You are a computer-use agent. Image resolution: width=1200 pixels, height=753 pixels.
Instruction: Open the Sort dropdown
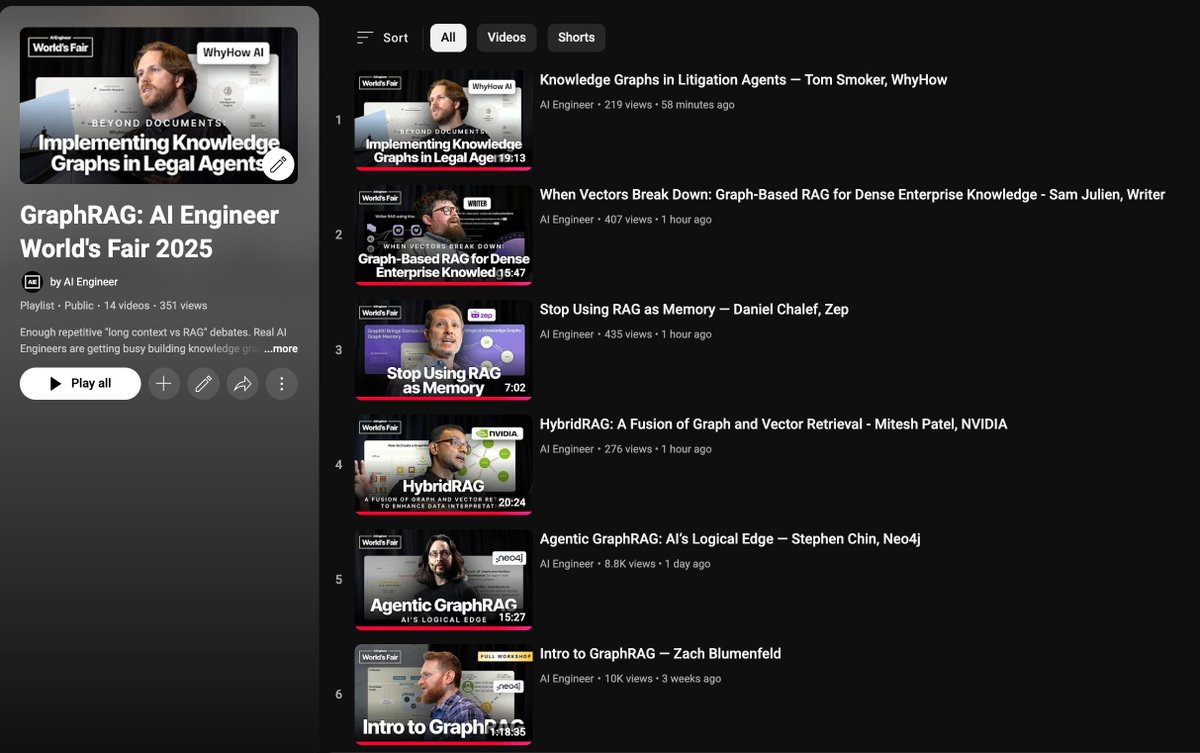(382, 38)
